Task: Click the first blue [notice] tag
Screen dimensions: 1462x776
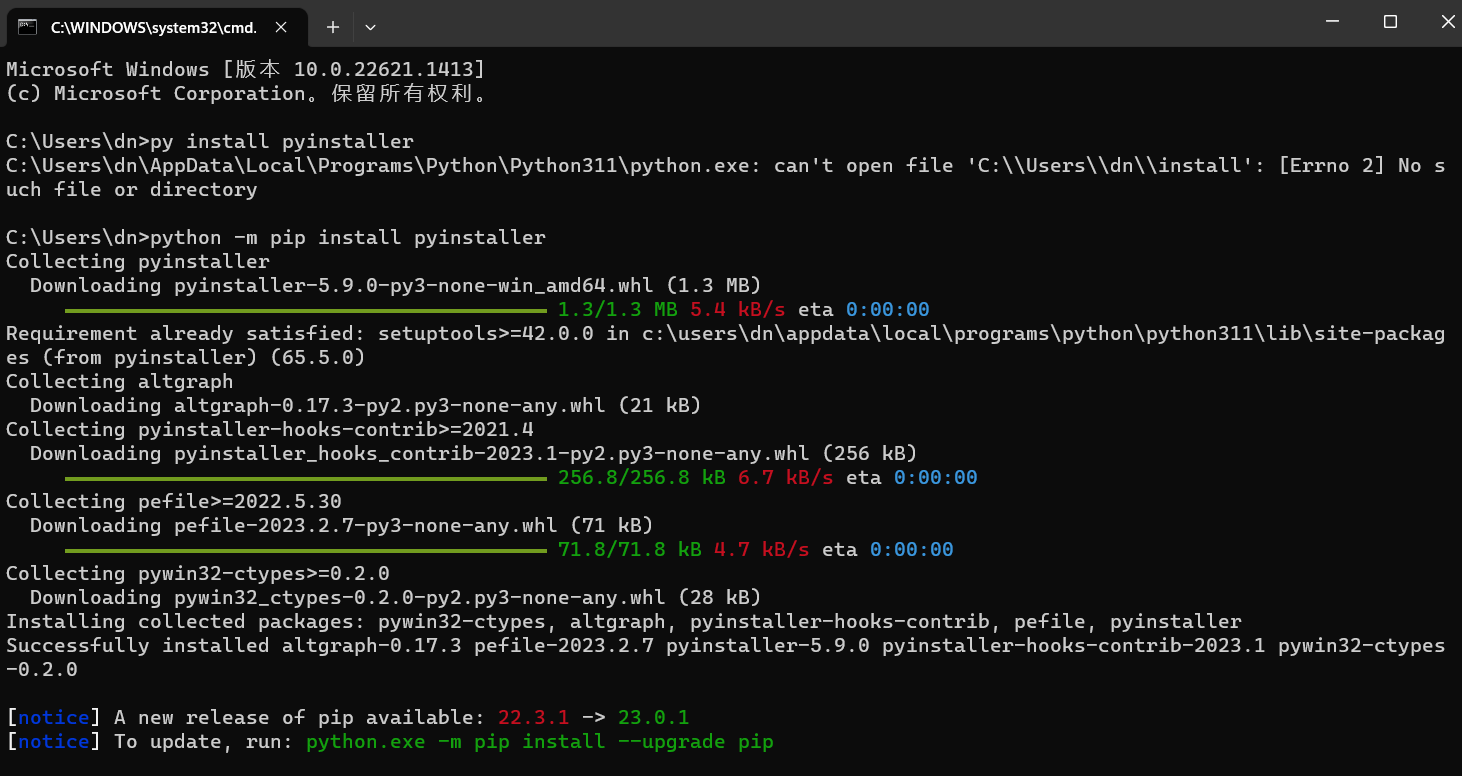Action: [53, 718]
